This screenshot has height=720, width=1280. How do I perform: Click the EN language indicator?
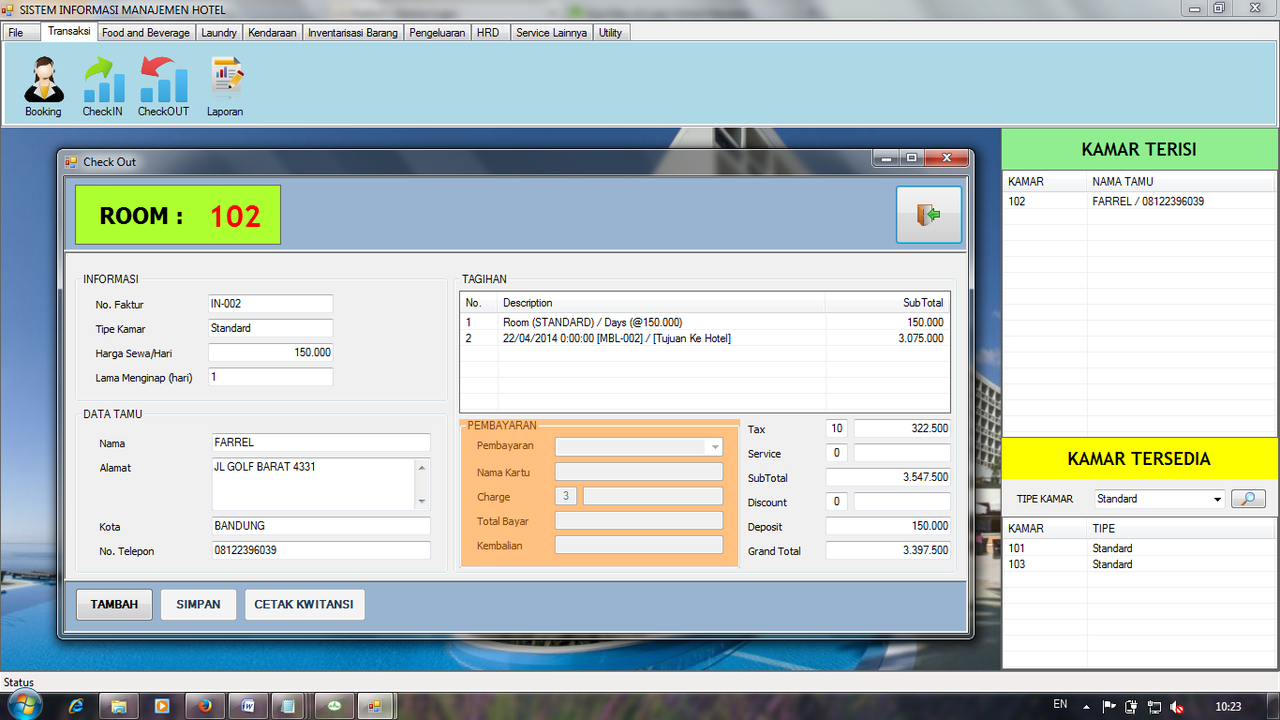point(1060,705)
